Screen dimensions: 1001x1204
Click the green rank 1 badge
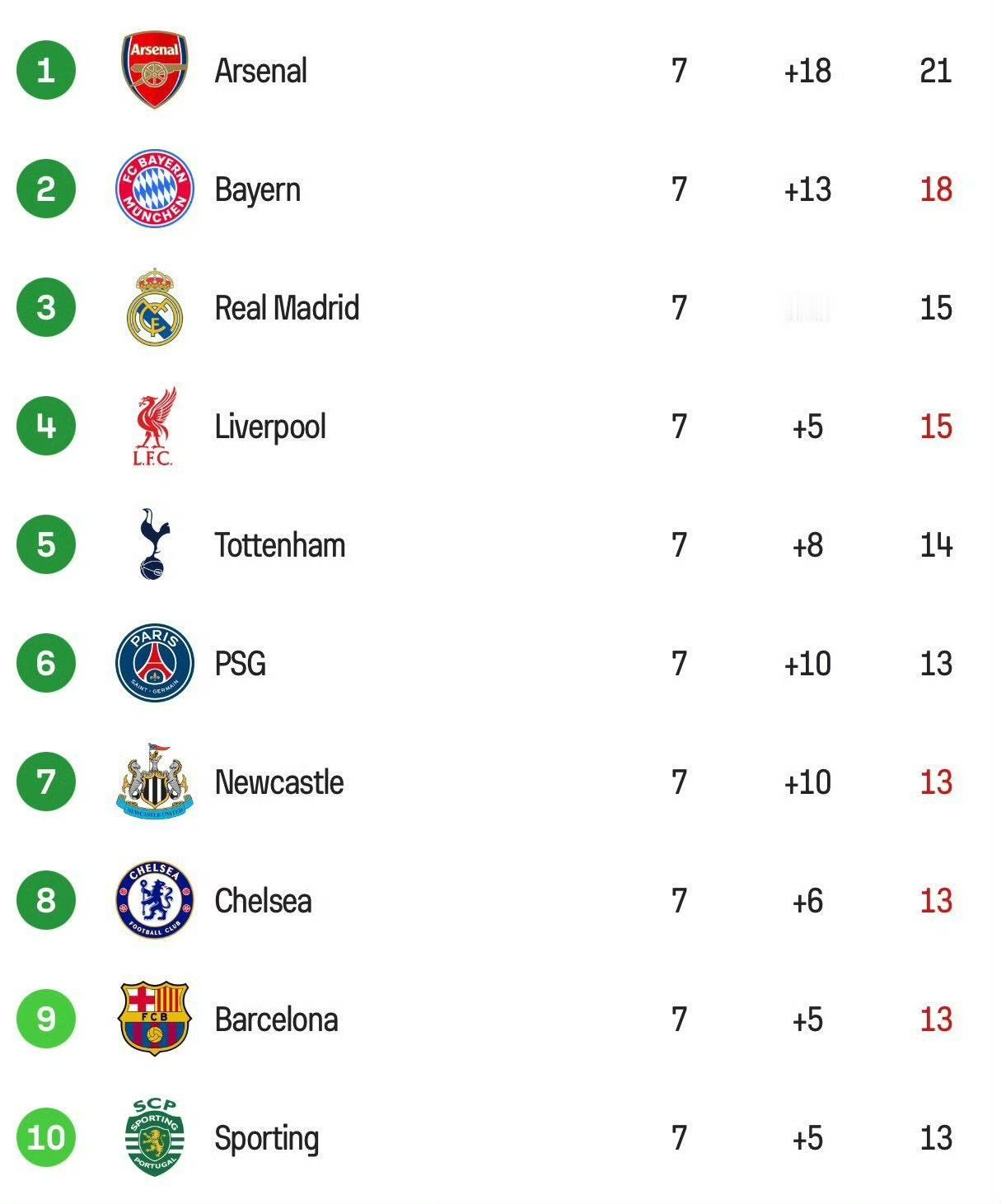click(46, 71)
